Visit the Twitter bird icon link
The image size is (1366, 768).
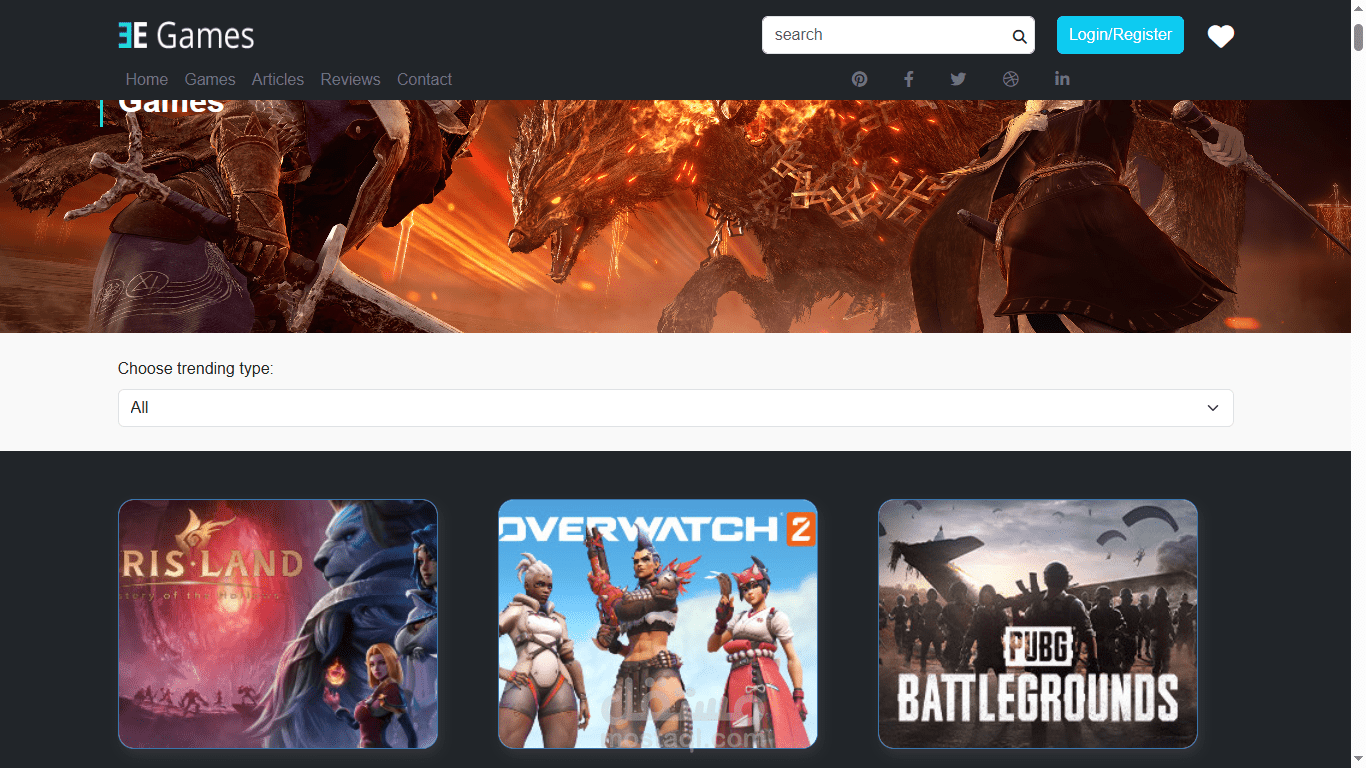958,79
